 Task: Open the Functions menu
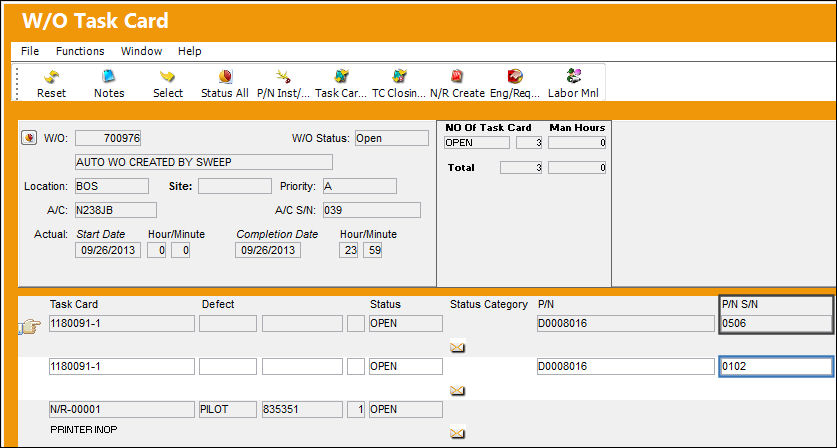click(x=80, y=51)
